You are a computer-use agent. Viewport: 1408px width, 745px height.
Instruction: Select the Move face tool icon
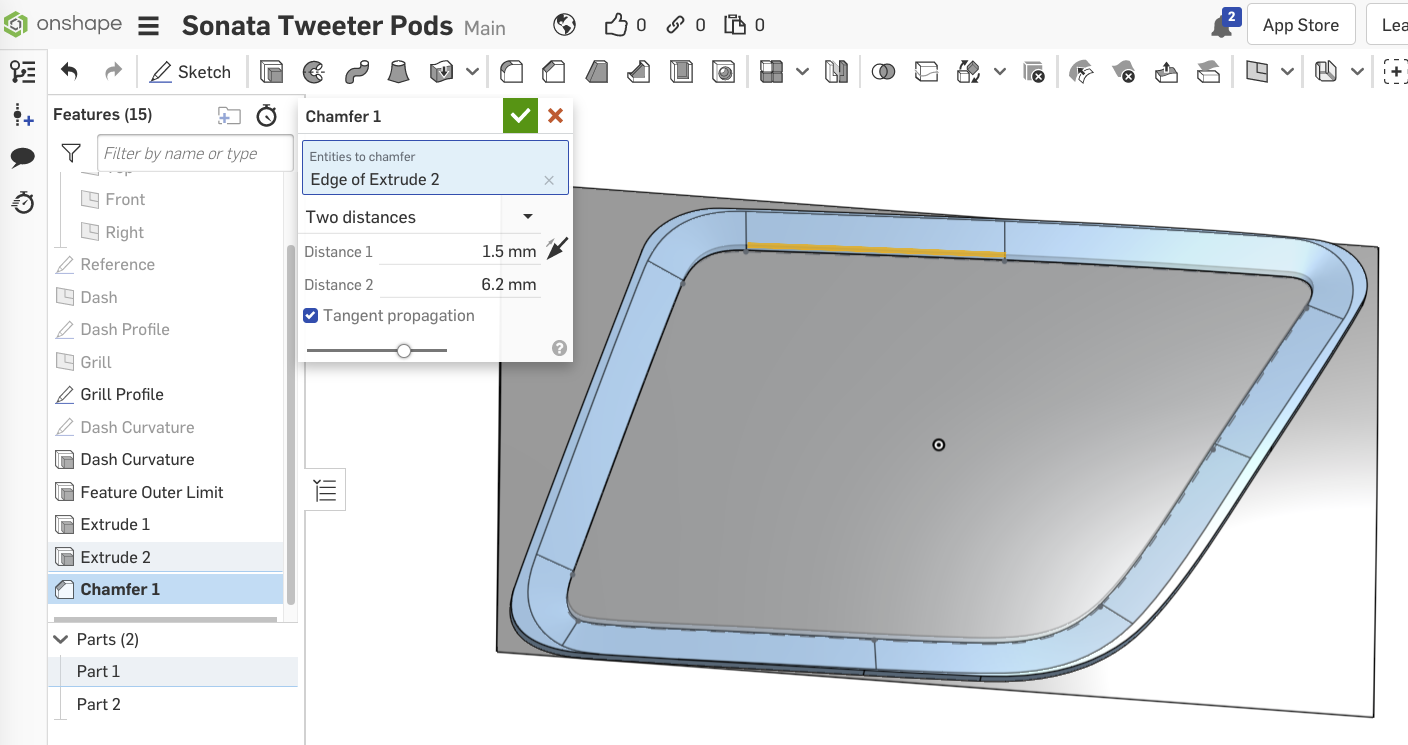click(x=1166, y=72)
